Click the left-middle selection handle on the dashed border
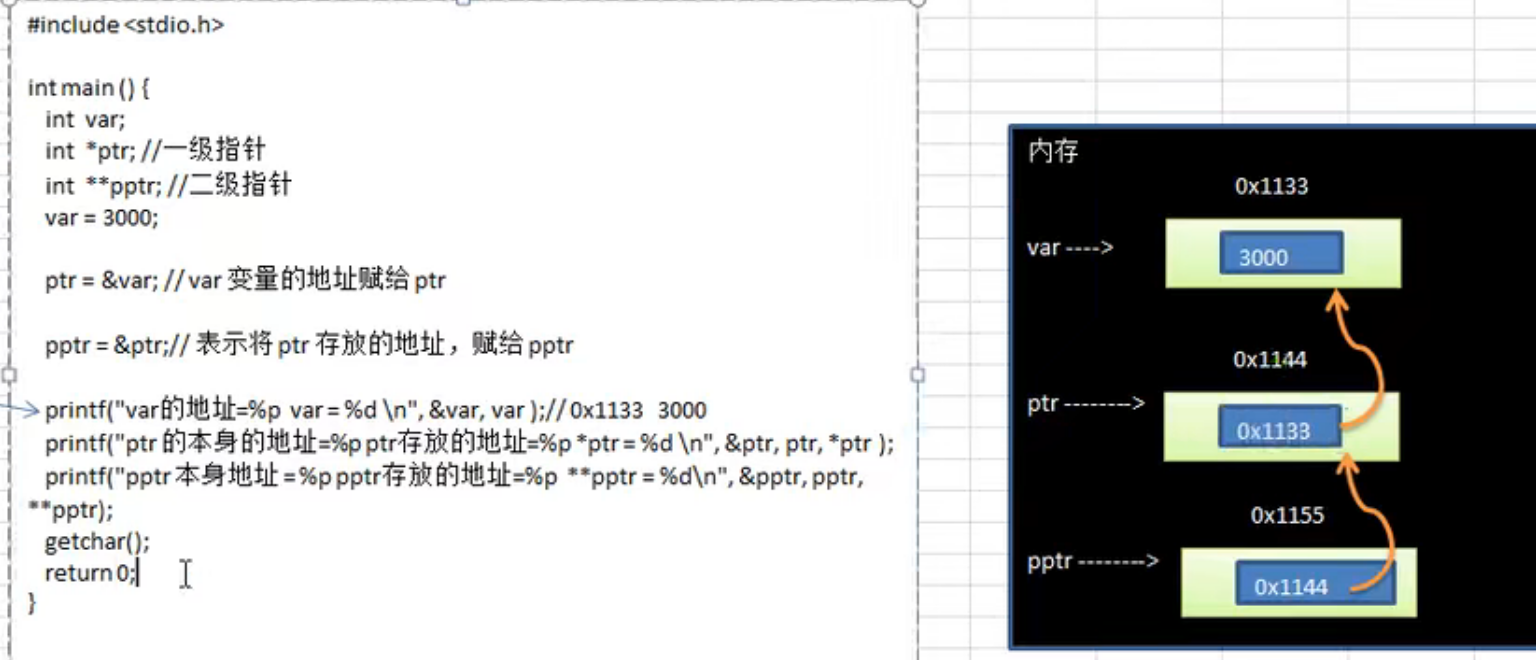 (x=9, y=376)
